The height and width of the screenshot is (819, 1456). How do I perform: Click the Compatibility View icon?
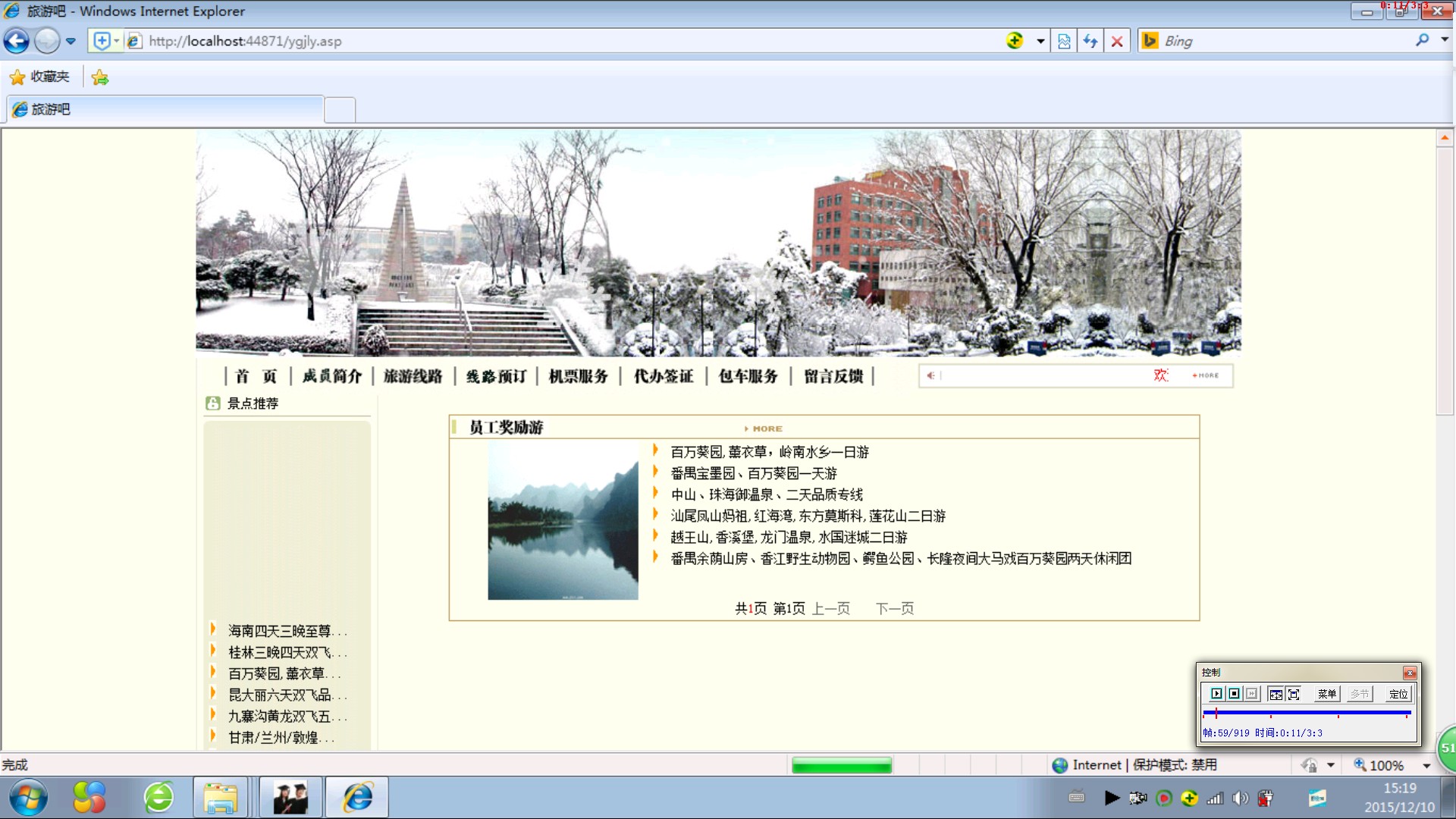point(1064,41)
